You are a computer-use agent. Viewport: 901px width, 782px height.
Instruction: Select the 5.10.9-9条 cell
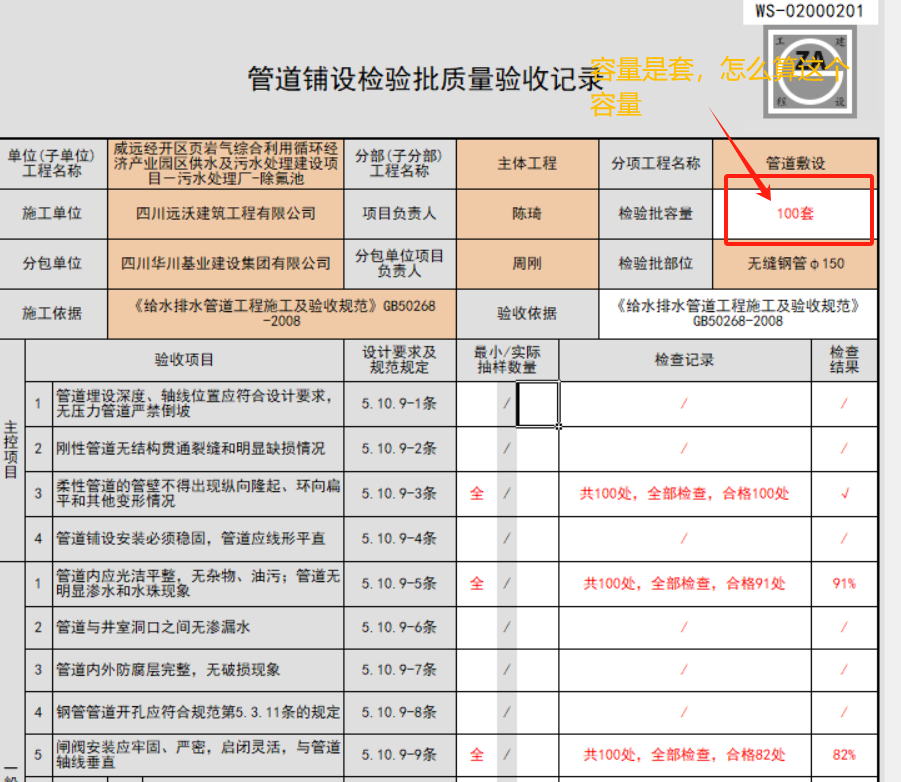click(x=399, y=755)
